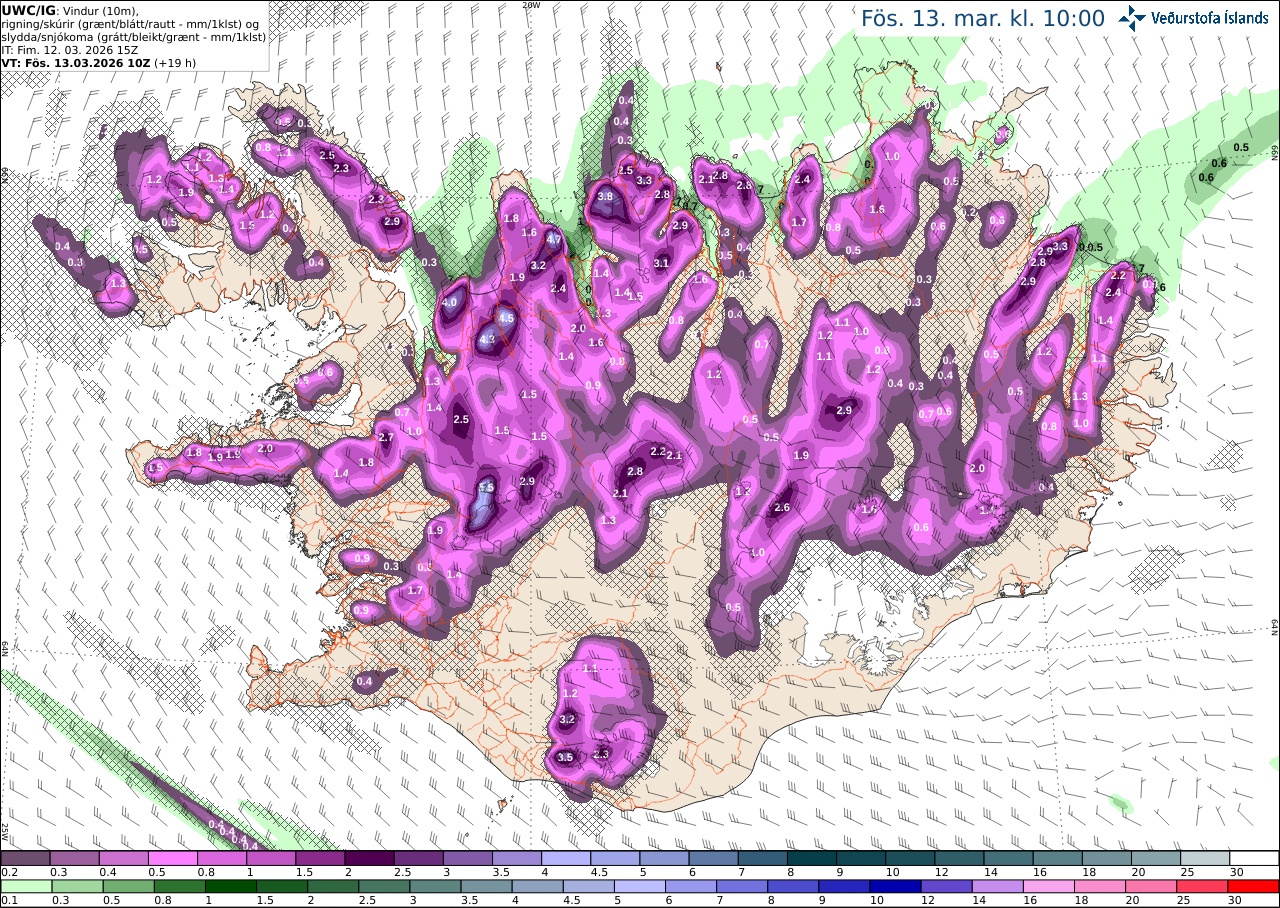Click the 2.7 snowfall value on the map
Screen dimensions: 1280x908
(386, 438)
